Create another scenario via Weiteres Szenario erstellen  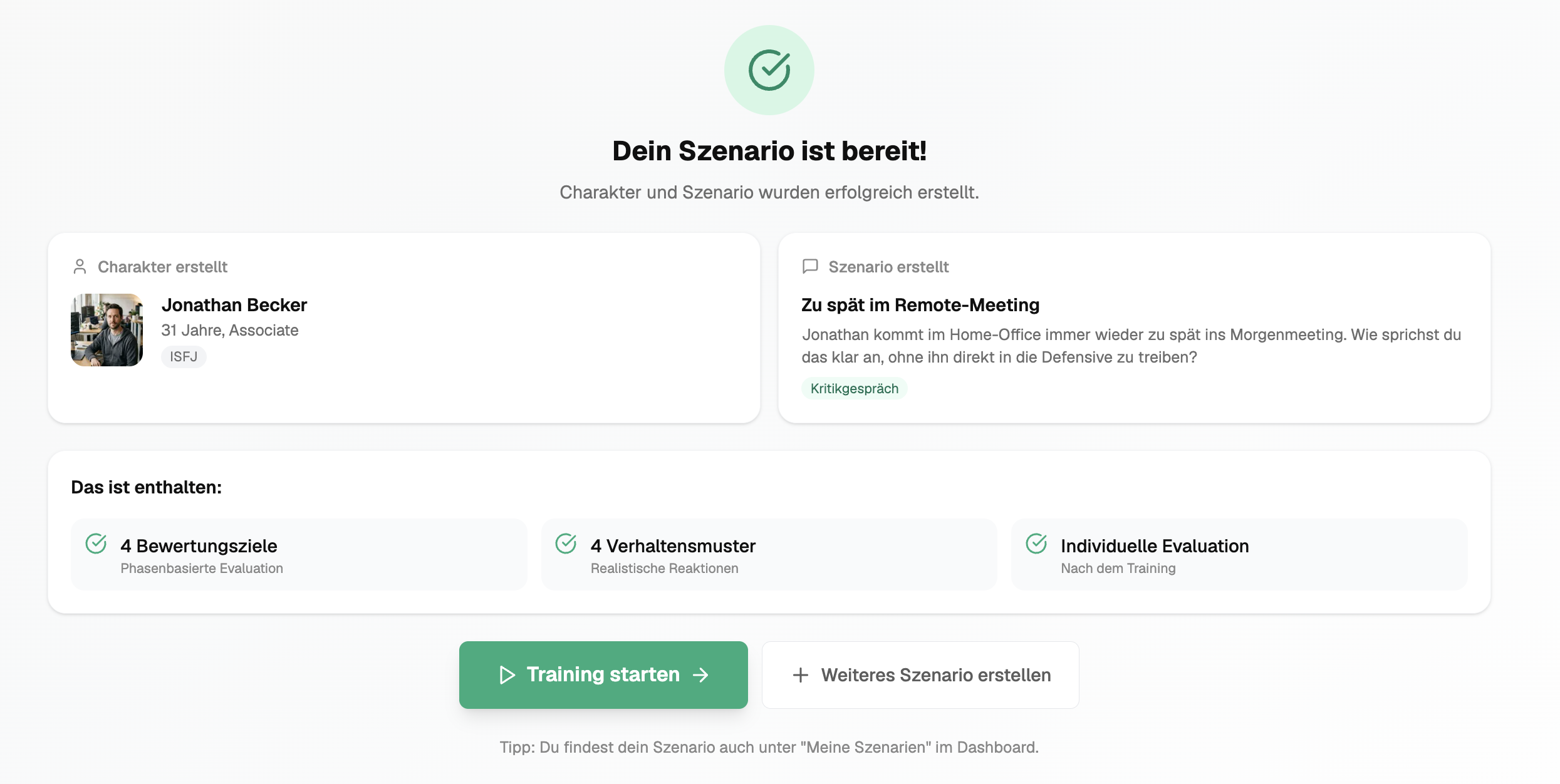pyautogui.click(x=920, y=675)
